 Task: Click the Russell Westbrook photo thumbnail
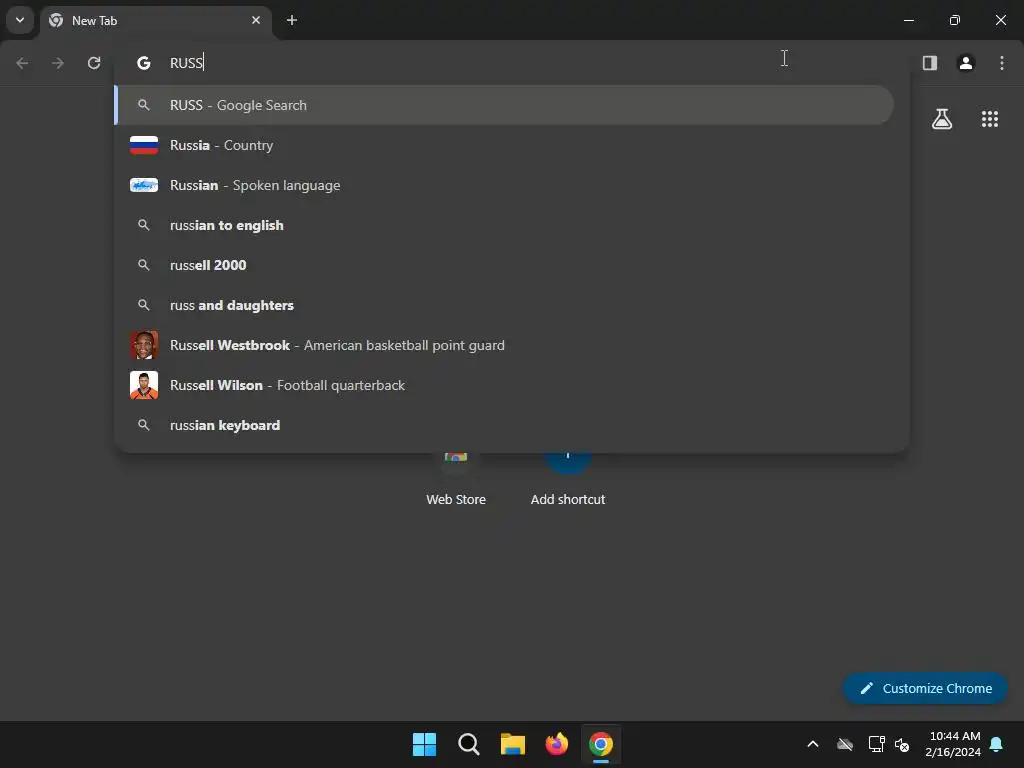tap(144, 345)
